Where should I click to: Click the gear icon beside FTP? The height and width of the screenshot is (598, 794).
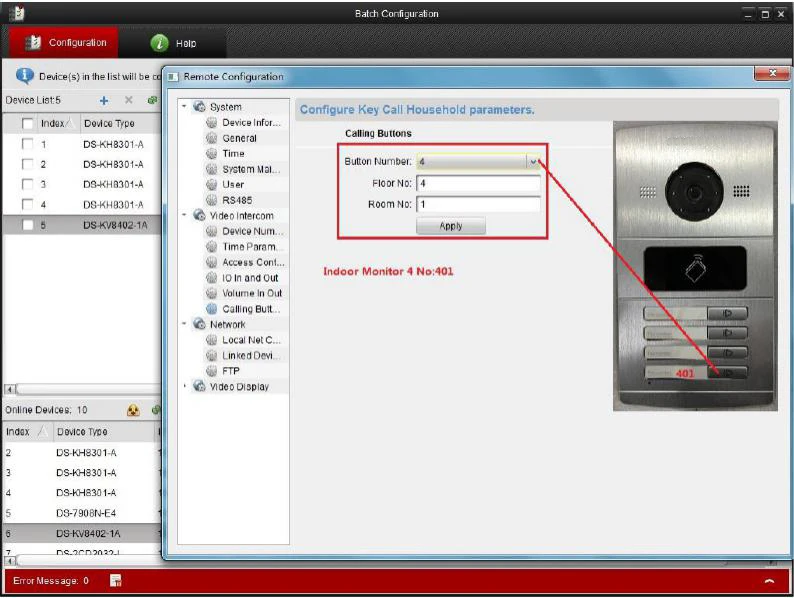tap(212, 371)
